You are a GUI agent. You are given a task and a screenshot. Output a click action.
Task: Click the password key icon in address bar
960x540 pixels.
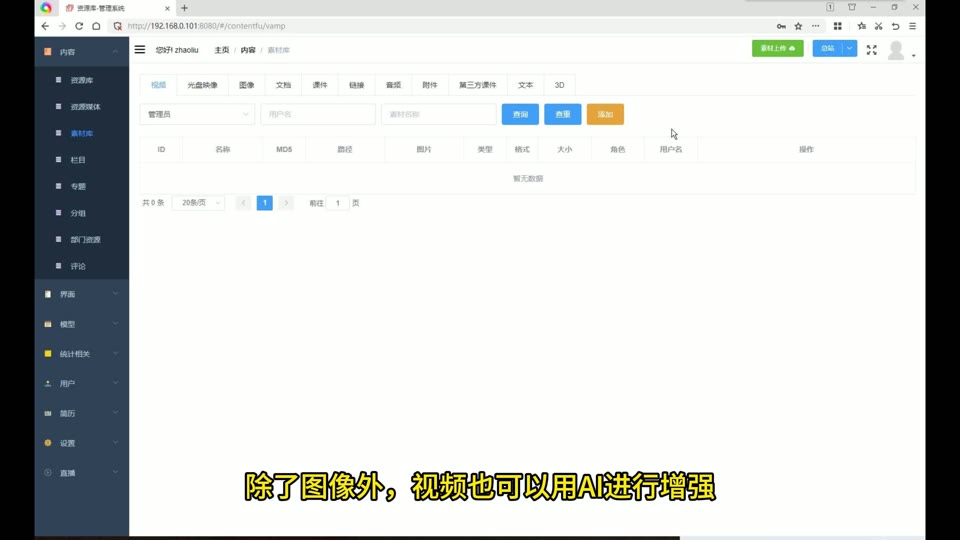pos(781,26)
